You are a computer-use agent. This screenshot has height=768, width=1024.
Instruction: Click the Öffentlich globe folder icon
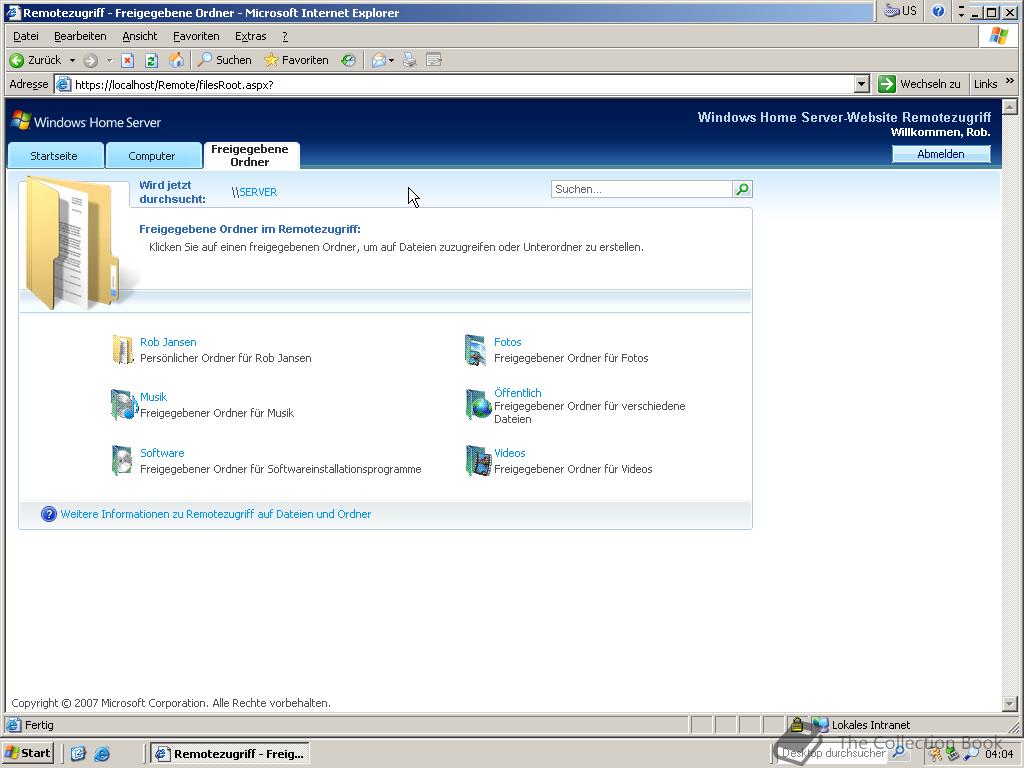478,405
